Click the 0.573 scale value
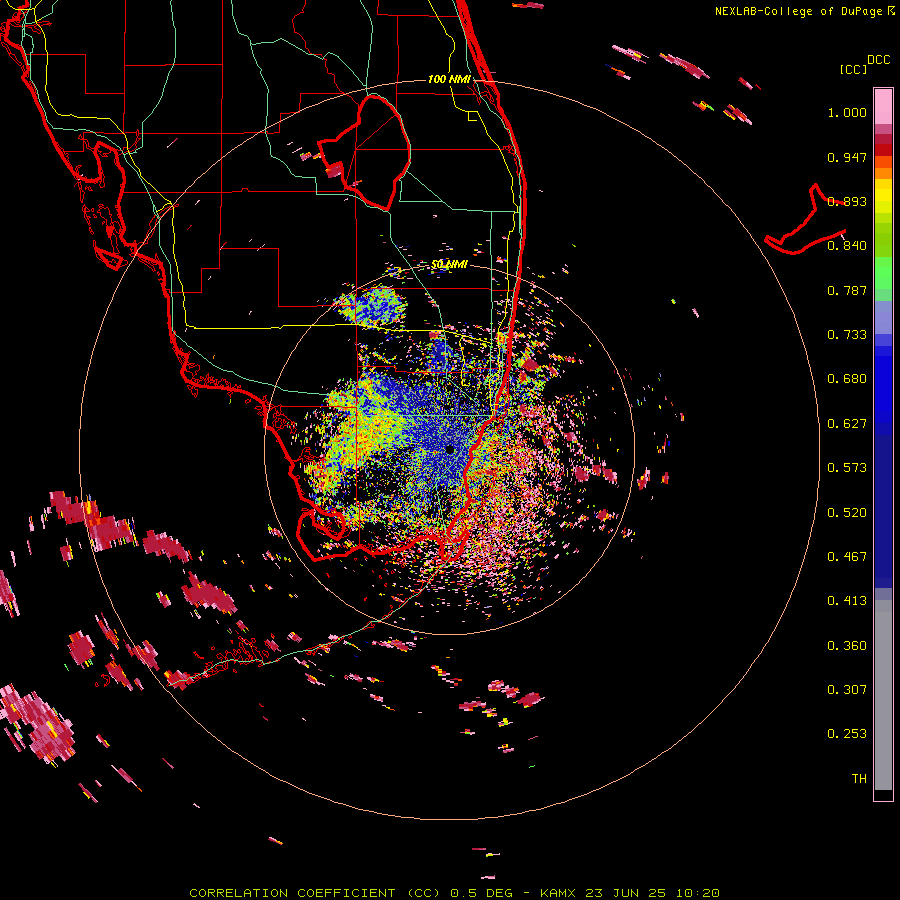900x900 pixels. pyautogui.click(x=847, y=468)
